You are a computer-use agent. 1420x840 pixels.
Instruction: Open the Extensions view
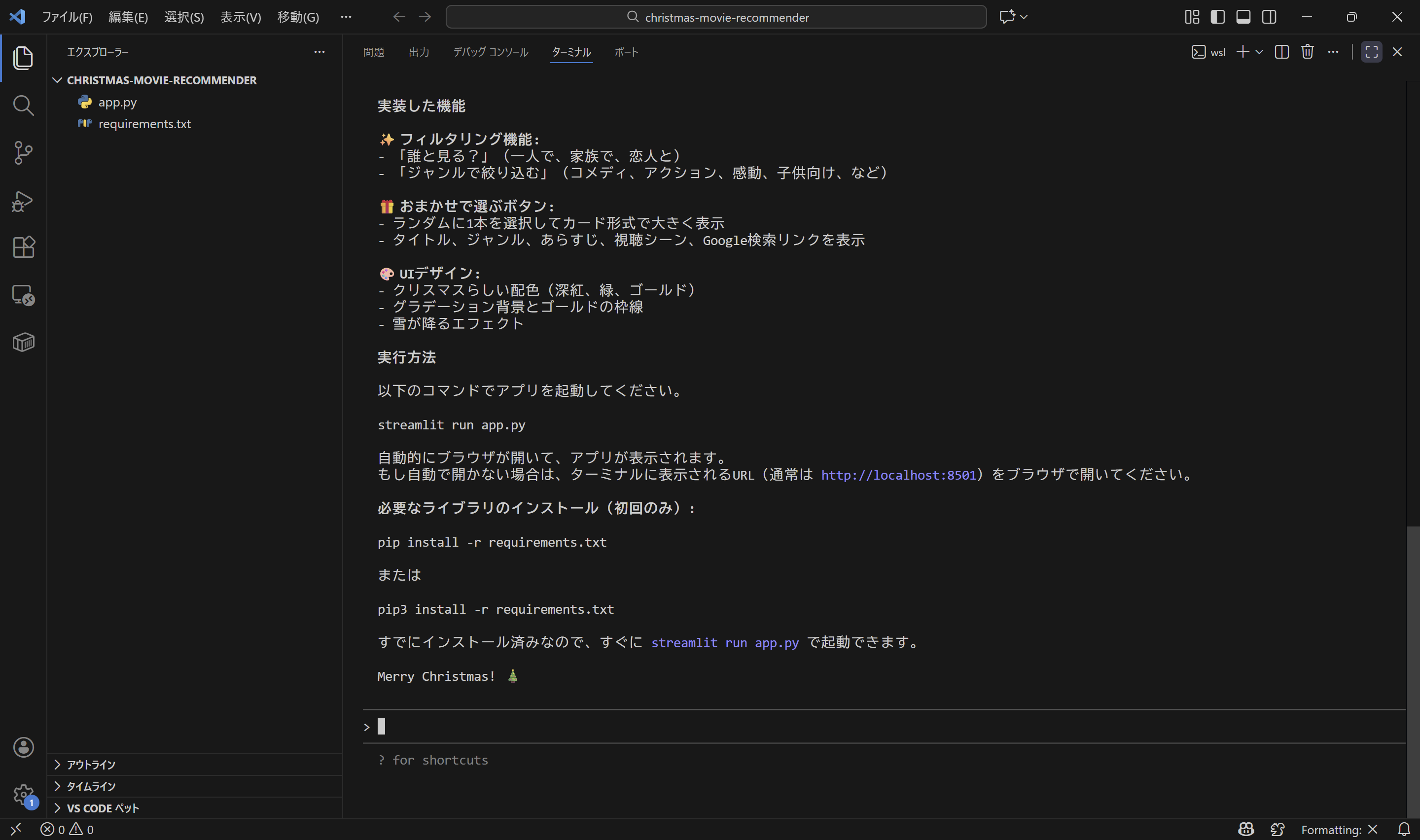point(23,247)
